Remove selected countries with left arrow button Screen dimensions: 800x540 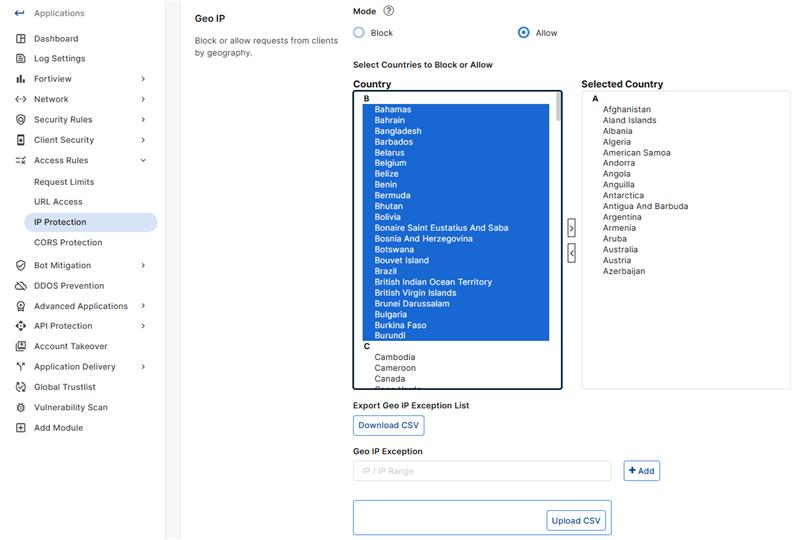pyautogui.click(x=571, y=253)
